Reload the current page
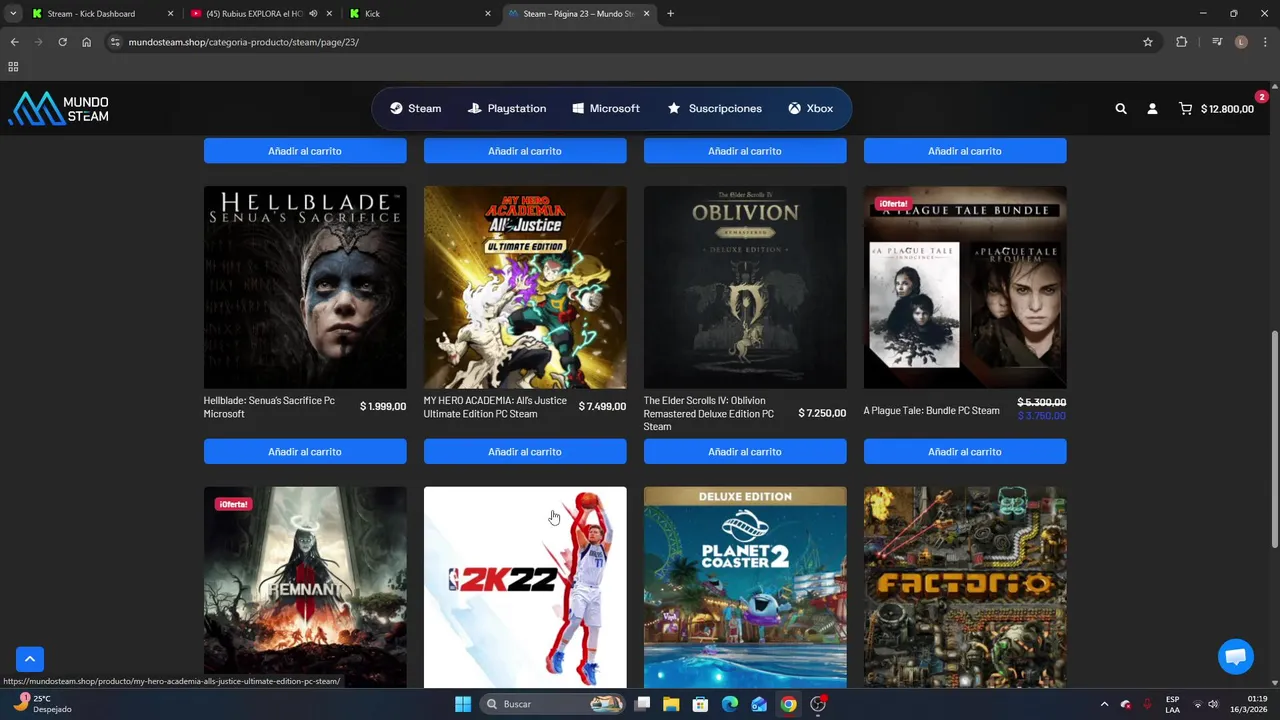This screenshot has width=1280, height=720. 62,42
